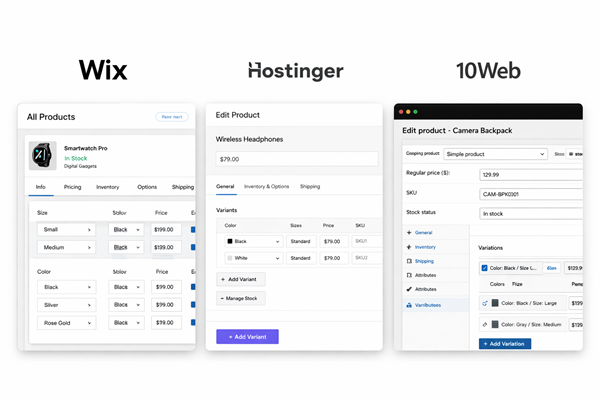Image resolution: width=600 pixels, height=400 pixels.
Task: Click the Wix logo
Action: (x=103, y=70)
